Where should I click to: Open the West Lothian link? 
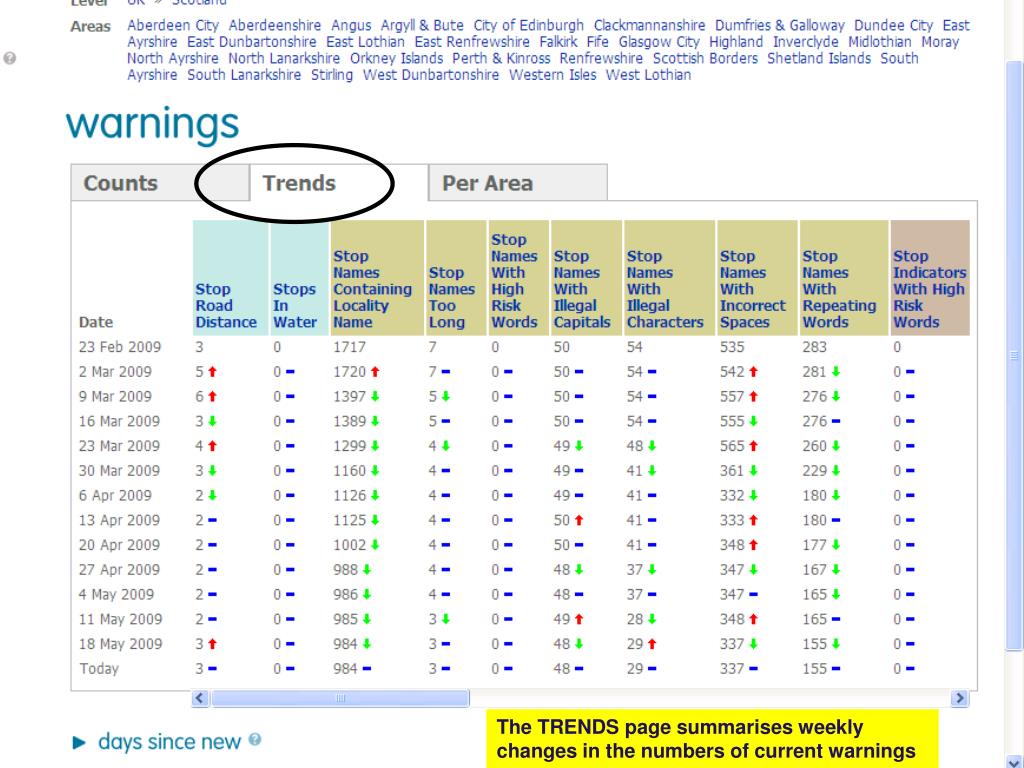coord(648,75)
